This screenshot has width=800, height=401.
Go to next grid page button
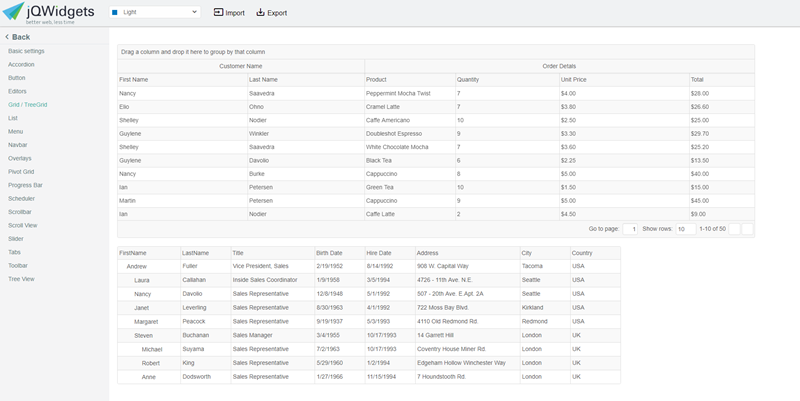coord(747,229)
